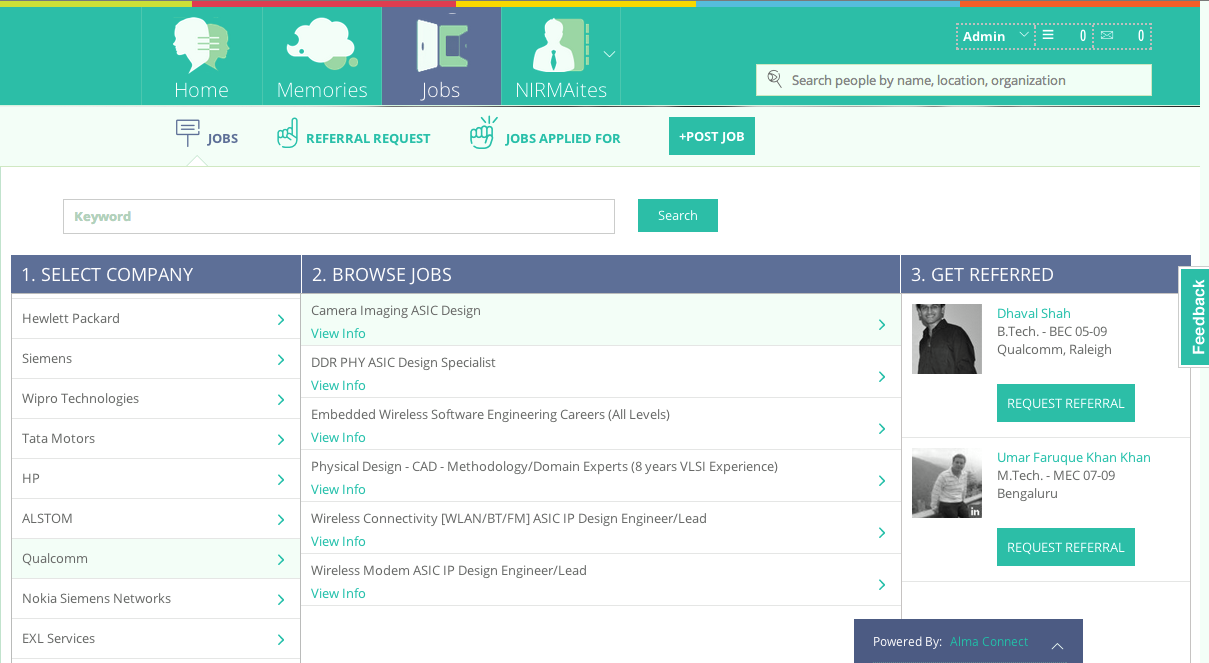Select Hewlett Packard company

point(156,318)
